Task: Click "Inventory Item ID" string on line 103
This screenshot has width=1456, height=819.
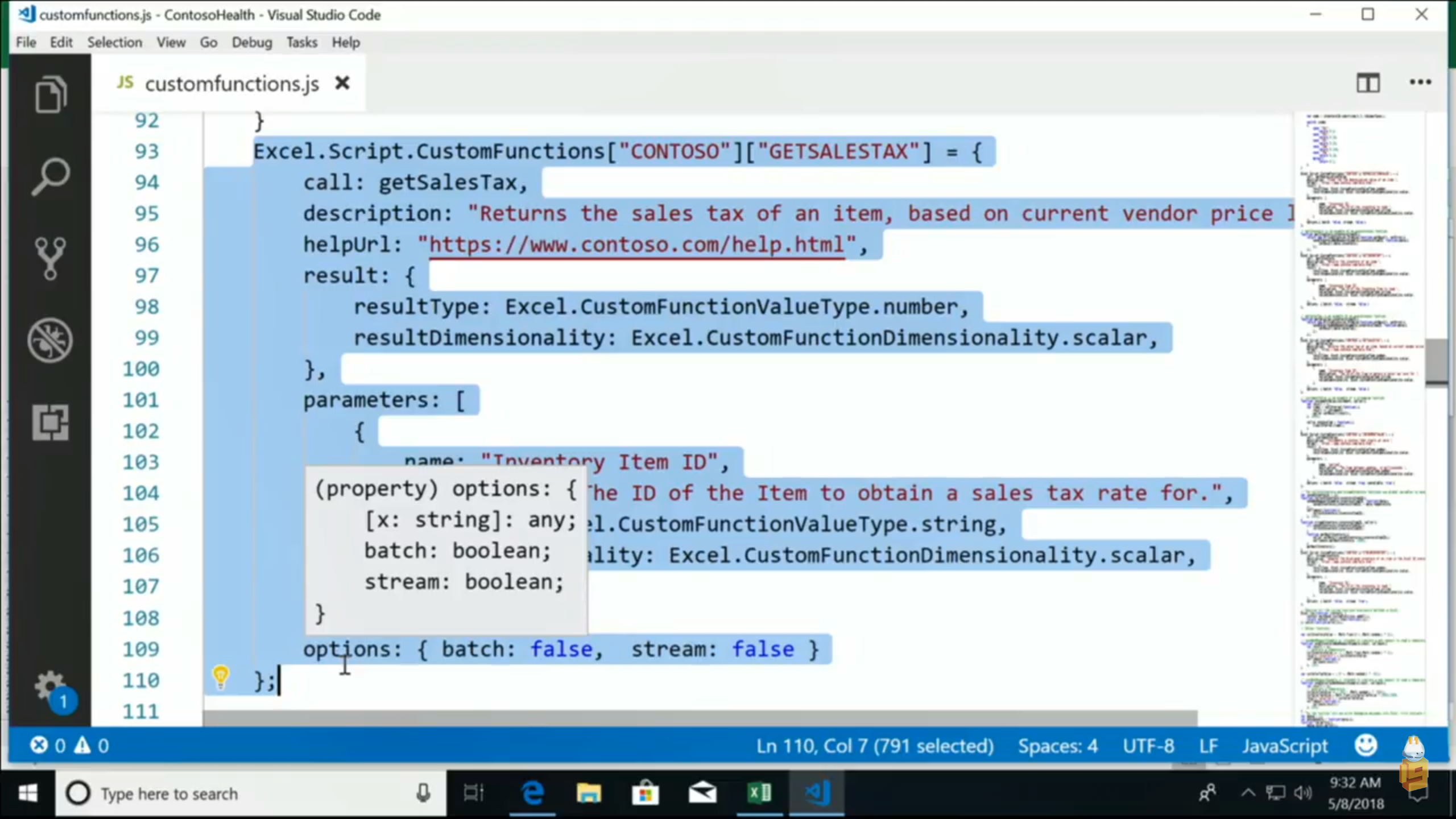Action: pos(599,462)
